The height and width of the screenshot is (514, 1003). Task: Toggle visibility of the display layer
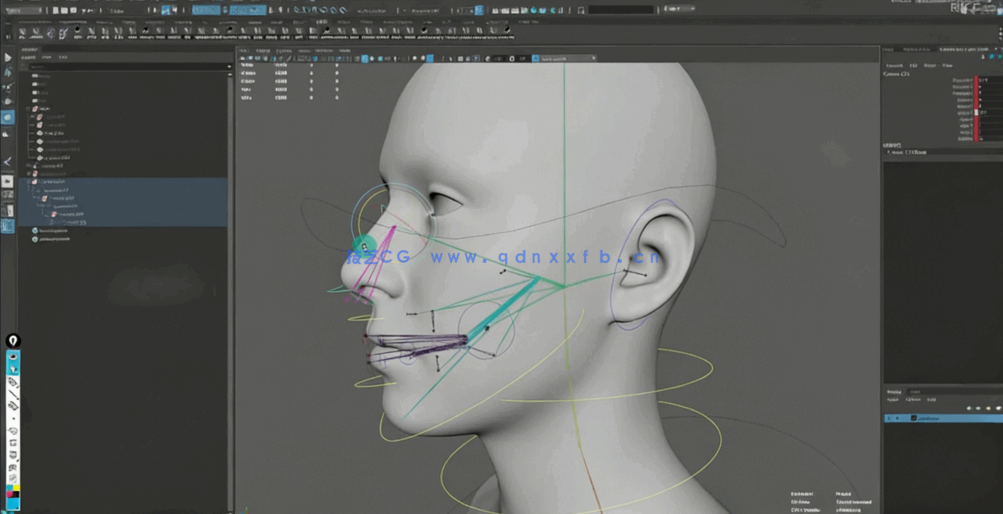(x=889, y=418)
